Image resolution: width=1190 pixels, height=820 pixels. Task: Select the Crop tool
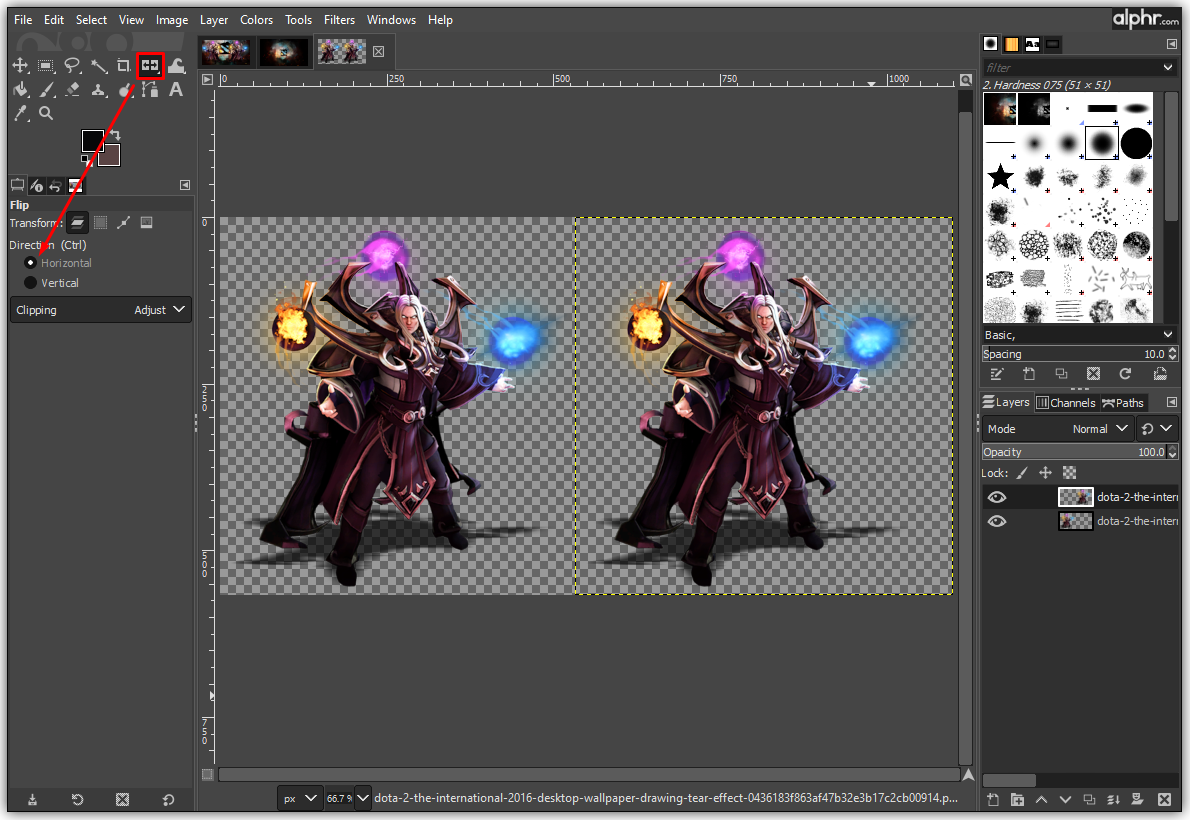[x=124, y=66]
